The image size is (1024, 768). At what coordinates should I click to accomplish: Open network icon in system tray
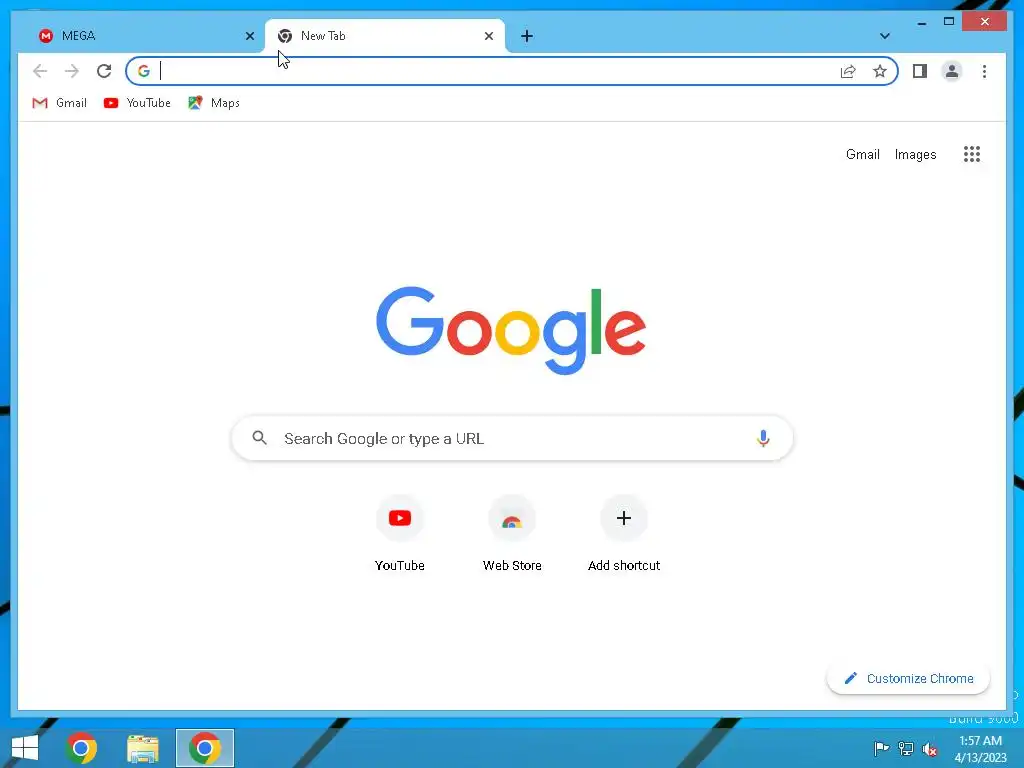point(906,748)
